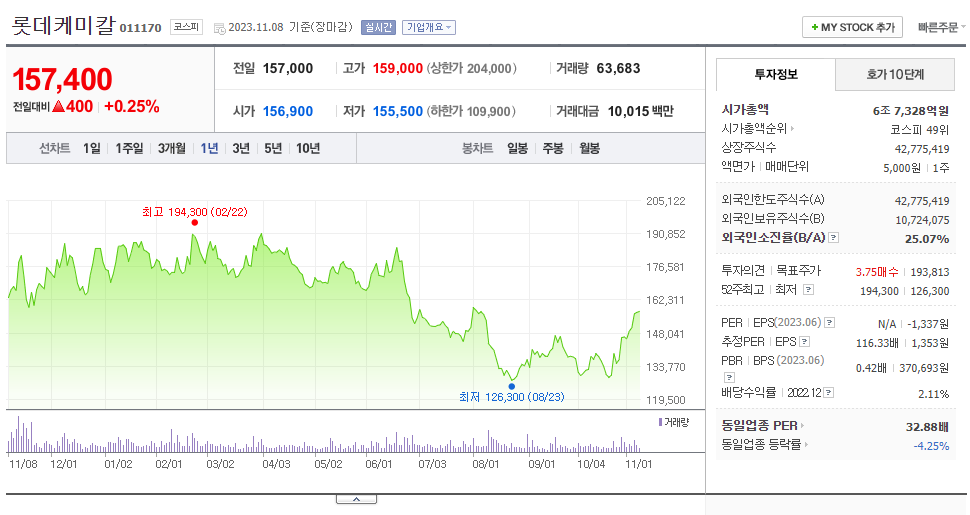The width and height of the screenshot is (970, 515).
Task: Click the help icon beside 52주최고 최저
Action: pos(808,289)
